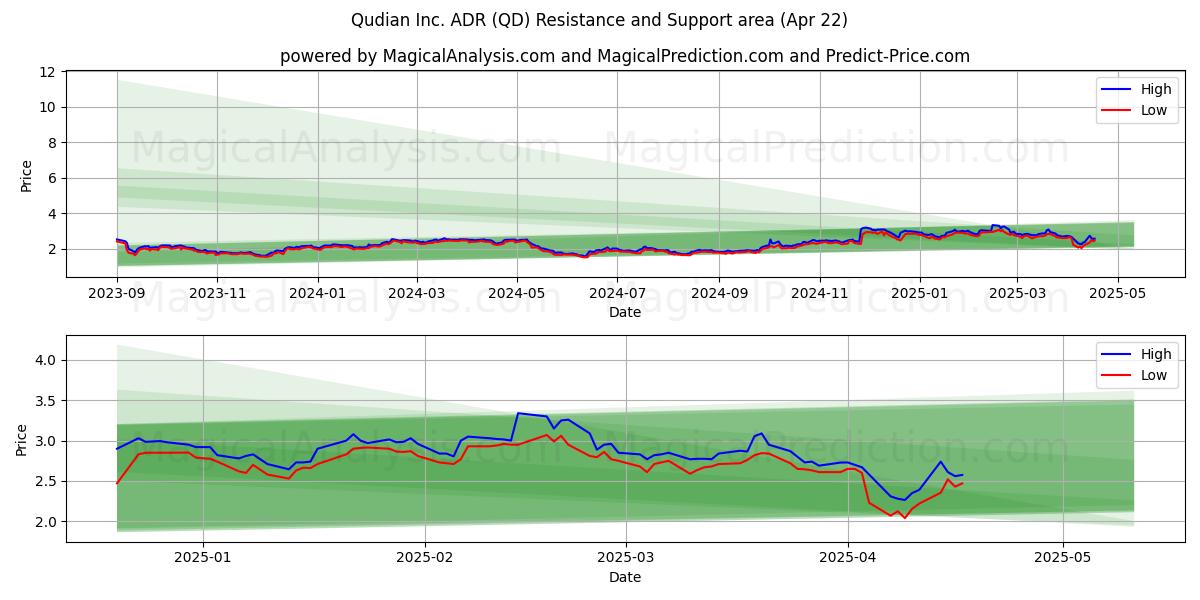Click the '8' y-axis label in top chart
1200x600 pixels.
[x=51, y=143]
